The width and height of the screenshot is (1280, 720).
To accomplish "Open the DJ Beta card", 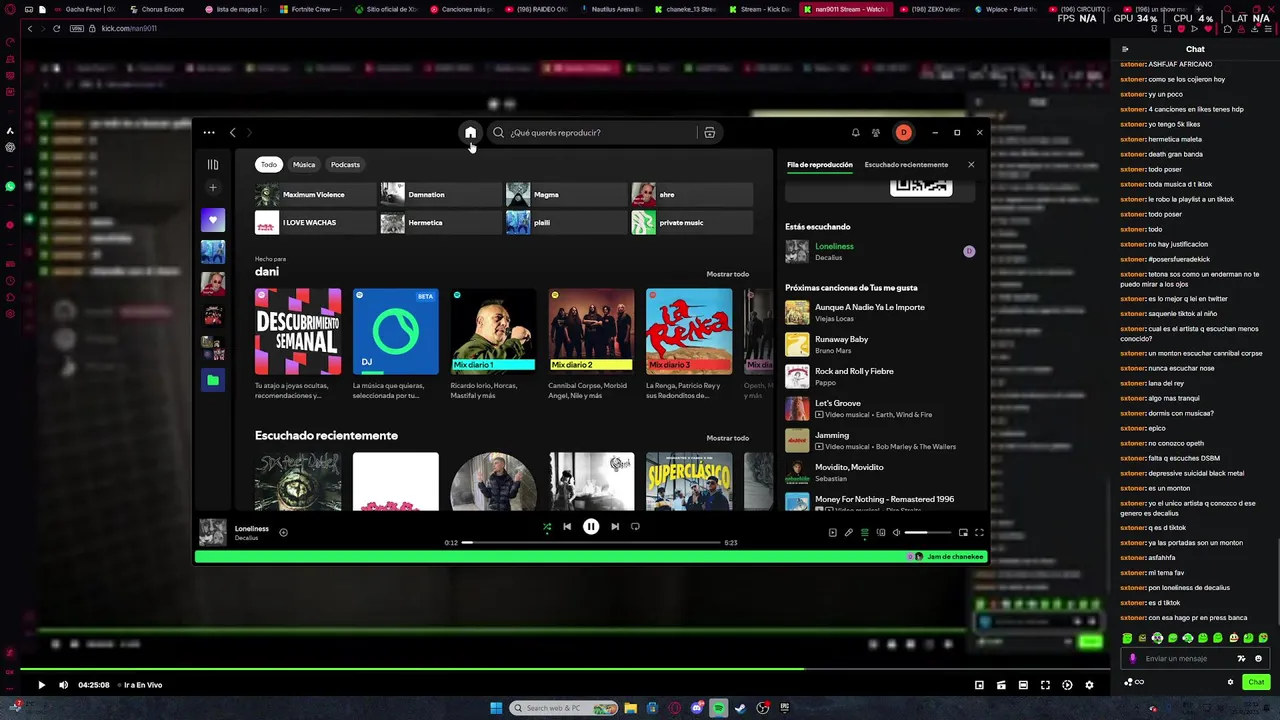I will pos(395,344).
